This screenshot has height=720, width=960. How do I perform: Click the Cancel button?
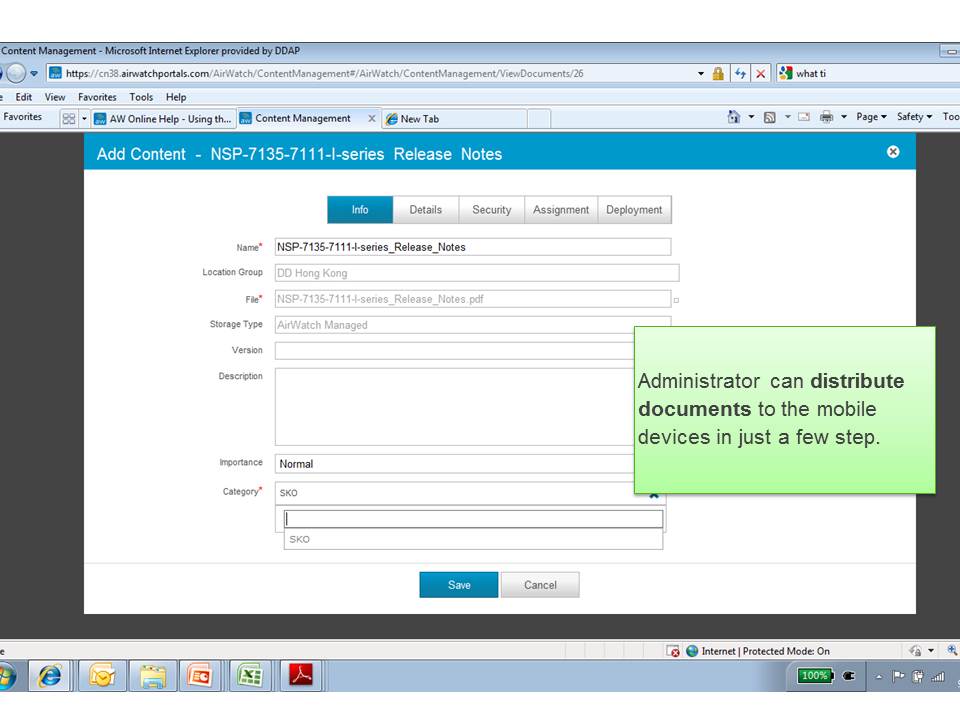pos(540,585)
